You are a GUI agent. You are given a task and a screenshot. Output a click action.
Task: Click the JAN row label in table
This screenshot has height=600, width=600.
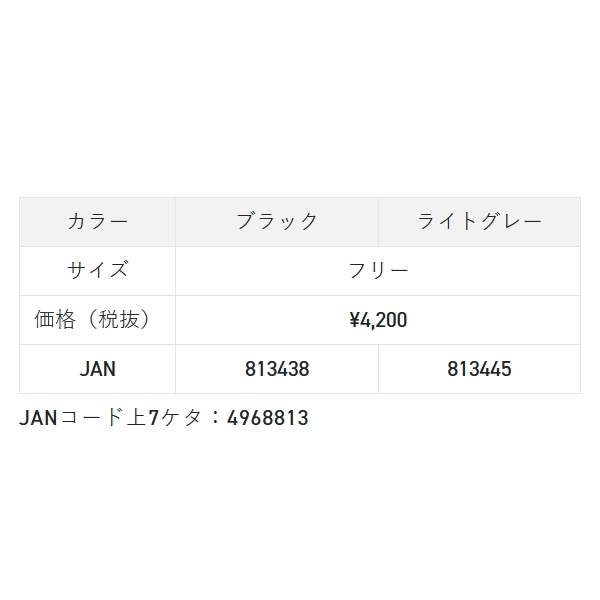tap(97, 369)
